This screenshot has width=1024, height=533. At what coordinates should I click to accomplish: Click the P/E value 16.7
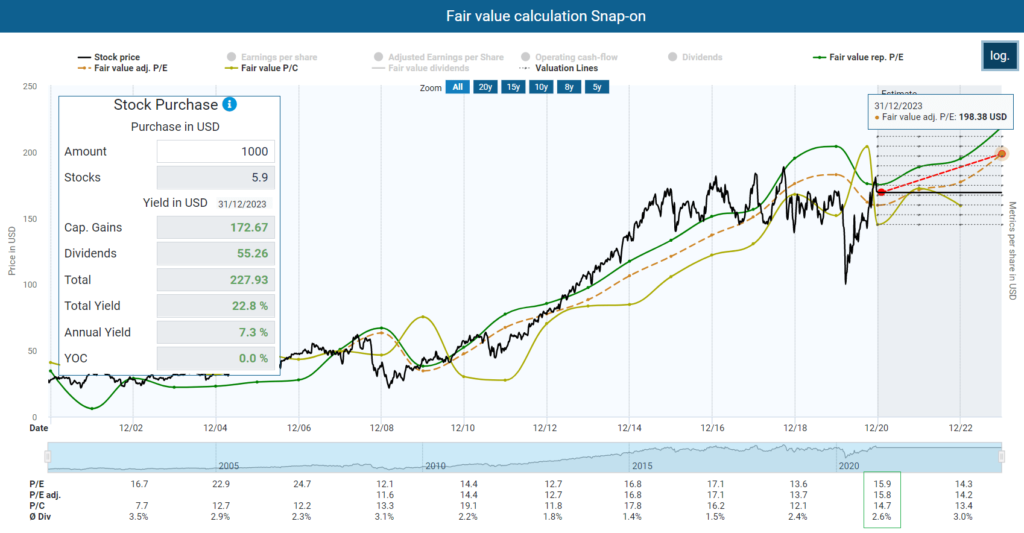click(x=139, y=484)
